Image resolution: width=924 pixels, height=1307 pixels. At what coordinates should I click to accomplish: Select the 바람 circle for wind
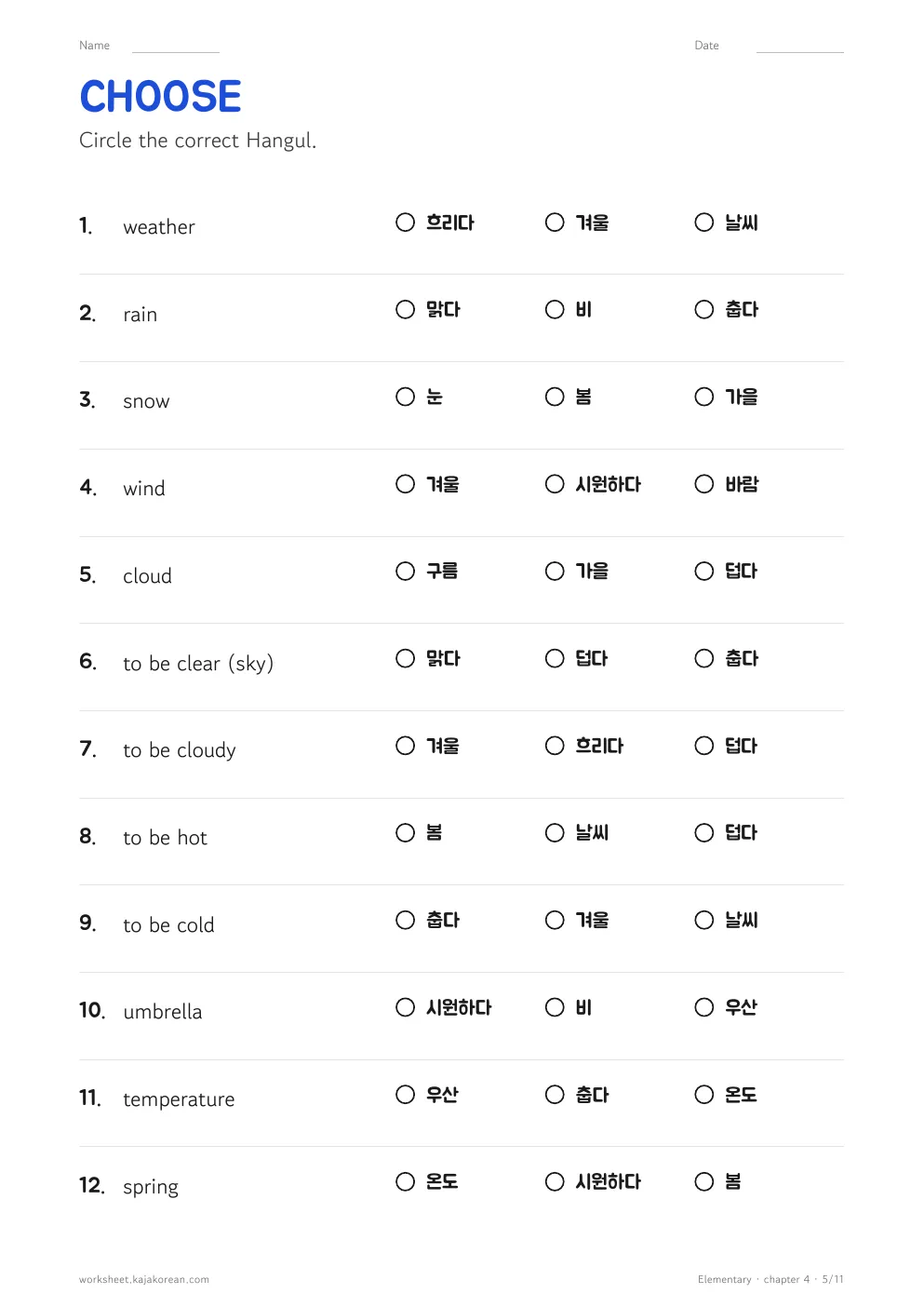704,484
